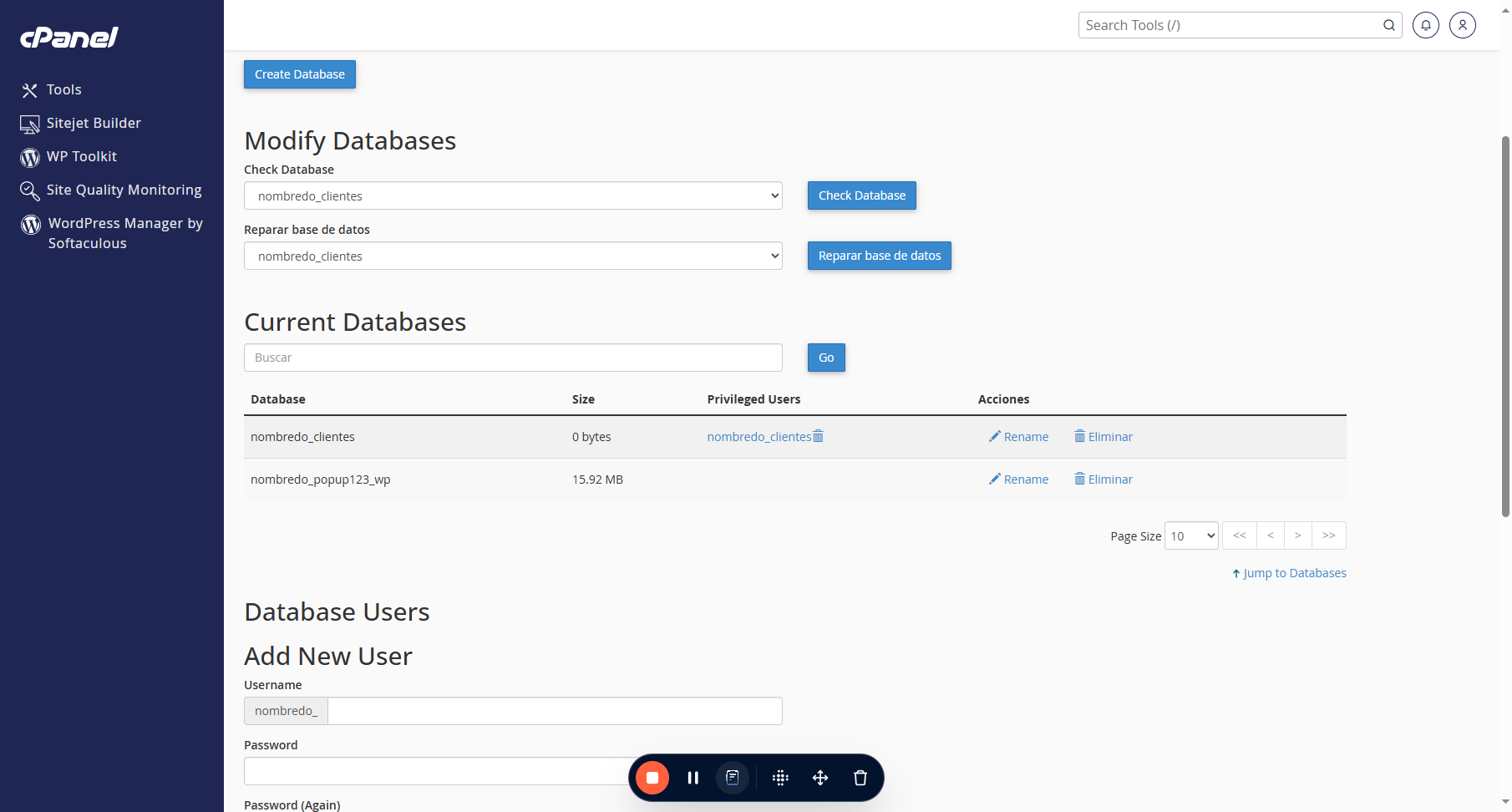Discard recording with the trash icon
The image size is (1512, 812).
(x=860, y=778)
